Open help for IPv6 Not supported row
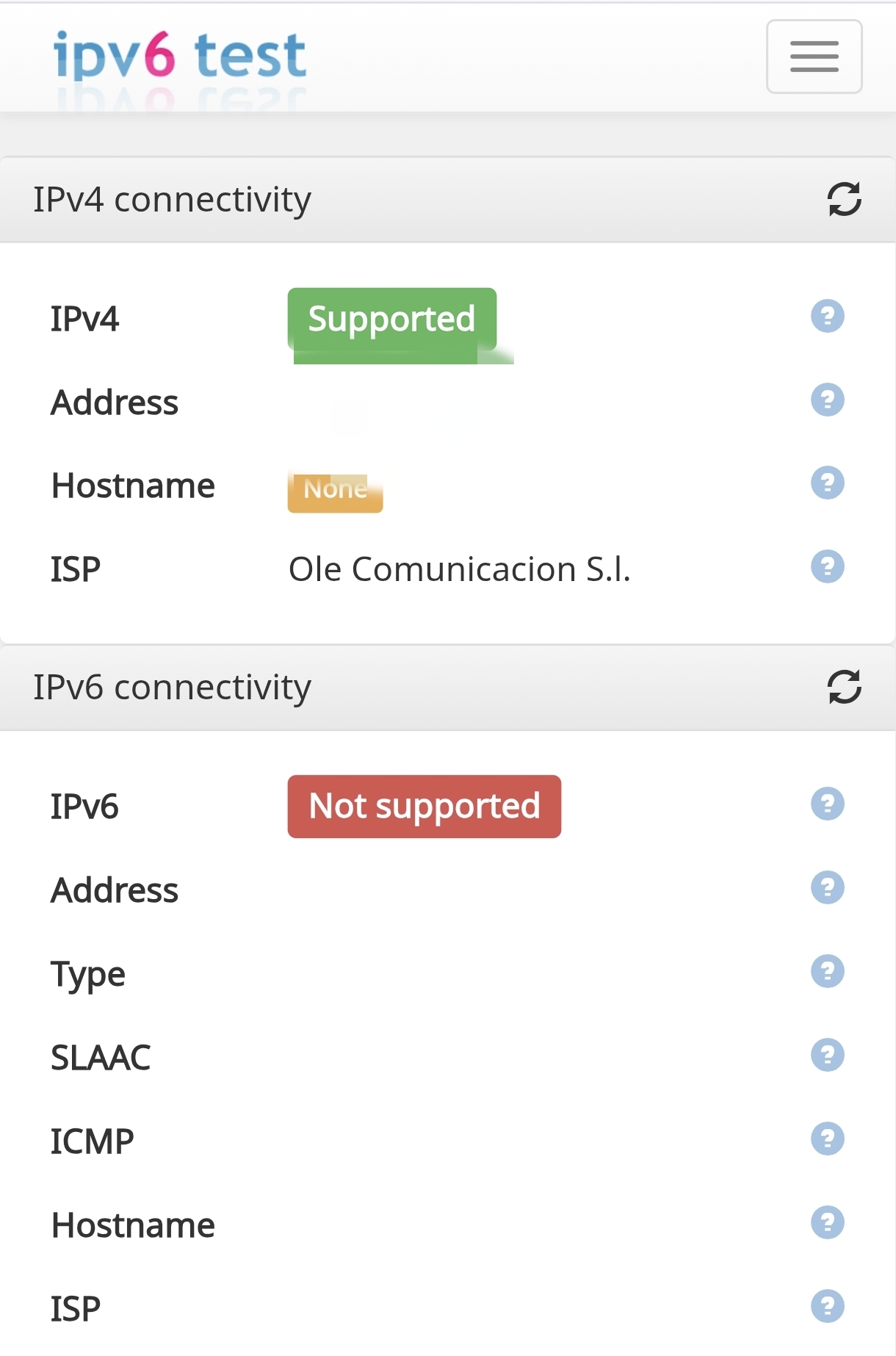The width and height of the screenshot is (896, 1356). 827,804
